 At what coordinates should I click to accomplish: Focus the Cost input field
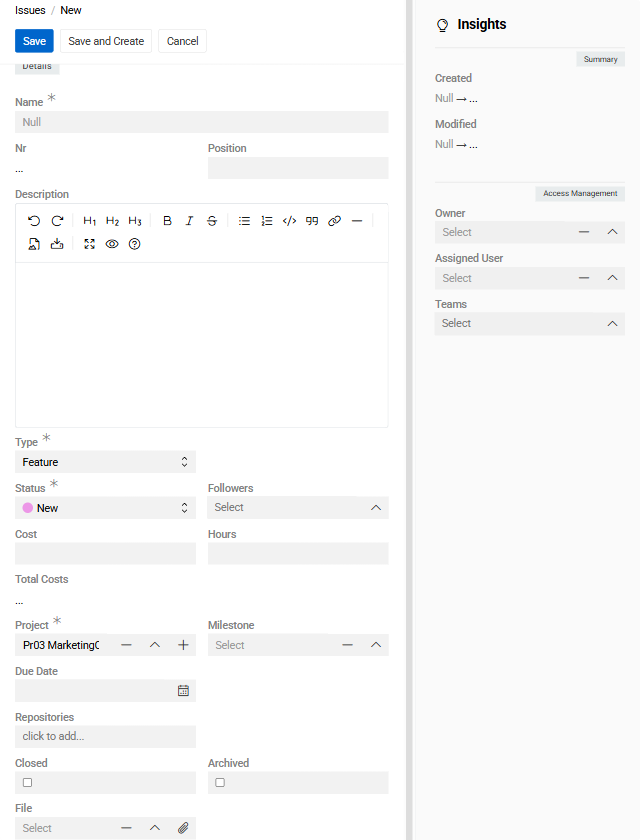click(x=106, y=553)
